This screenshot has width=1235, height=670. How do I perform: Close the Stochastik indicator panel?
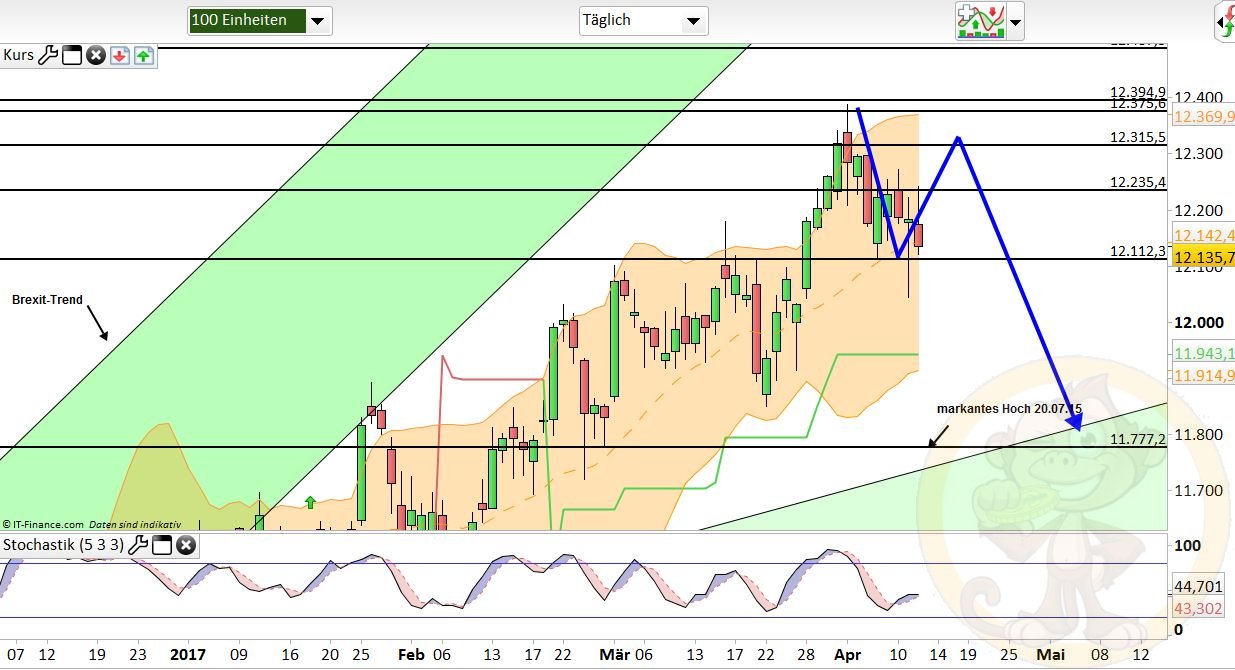(x=186, y=545)
